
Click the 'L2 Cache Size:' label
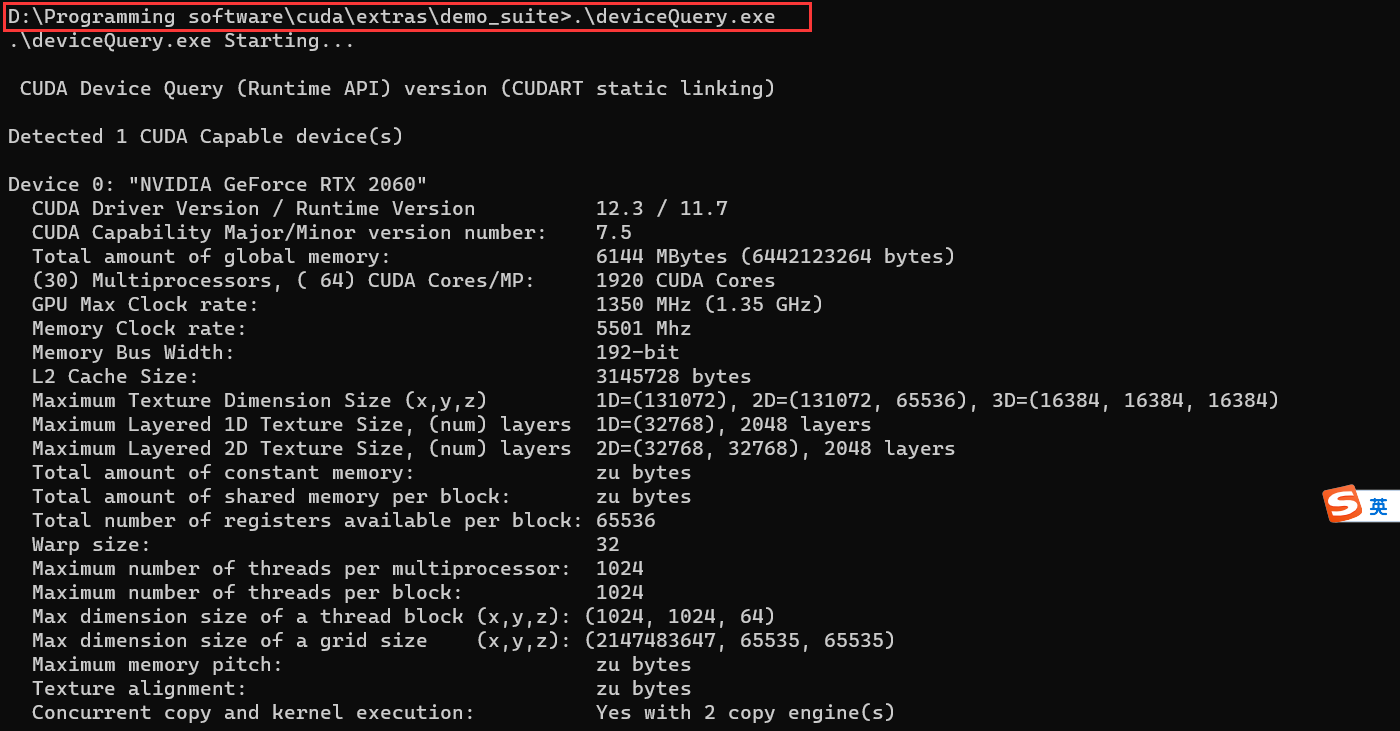(115, 377)
